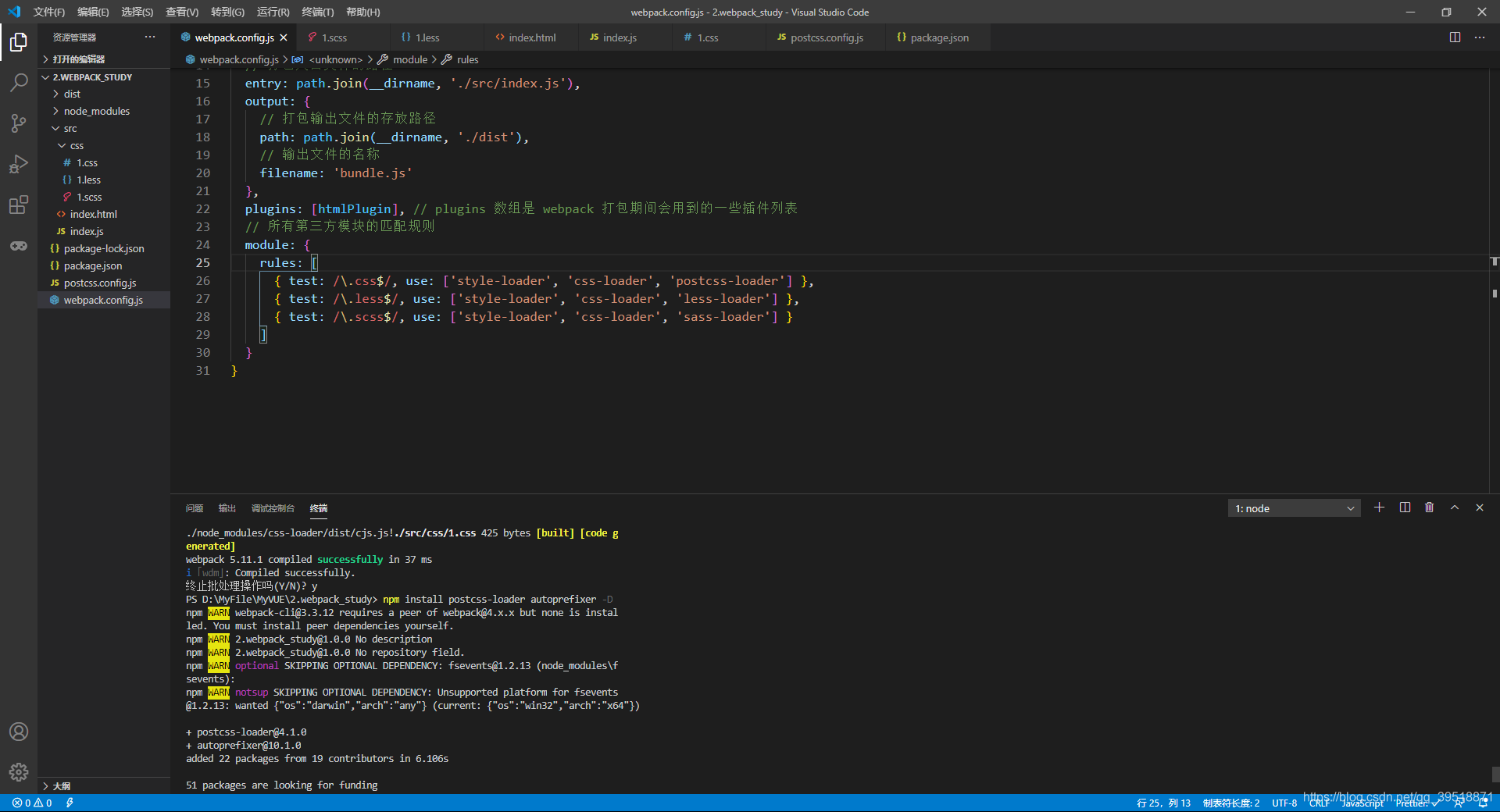The height and width of the screenshot is (812, 1500).
Task: Split the terminal panel
Action: [1405, 507]
